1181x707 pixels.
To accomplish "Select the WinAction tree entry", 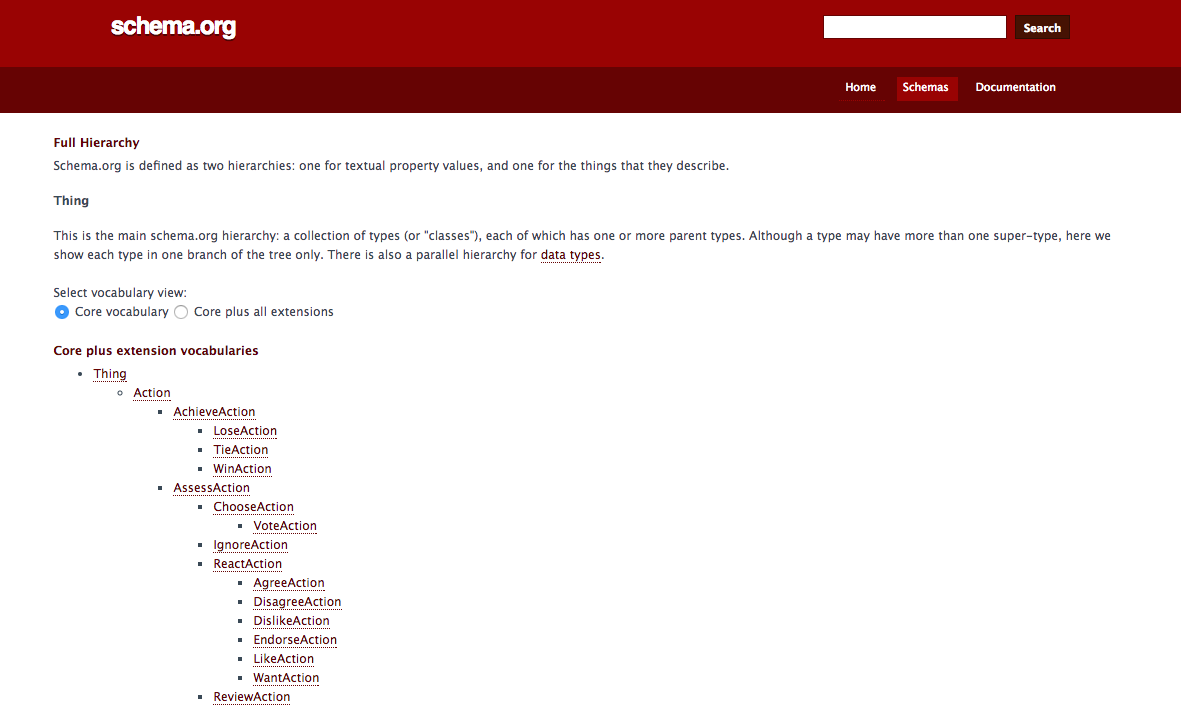I will [243, 468].
